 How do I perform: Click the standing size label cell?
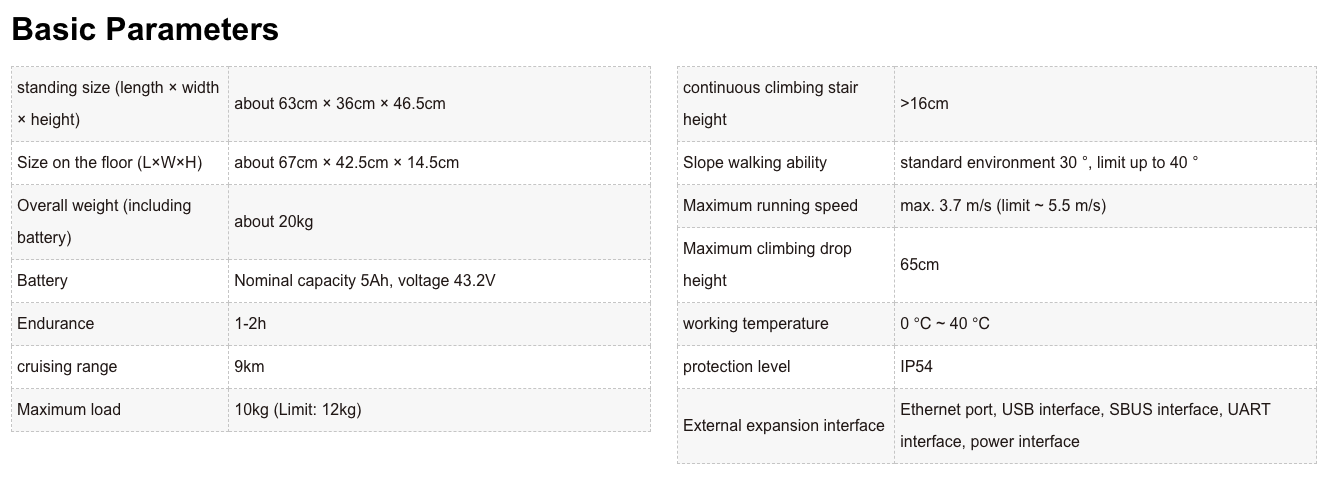click(118, 104)
